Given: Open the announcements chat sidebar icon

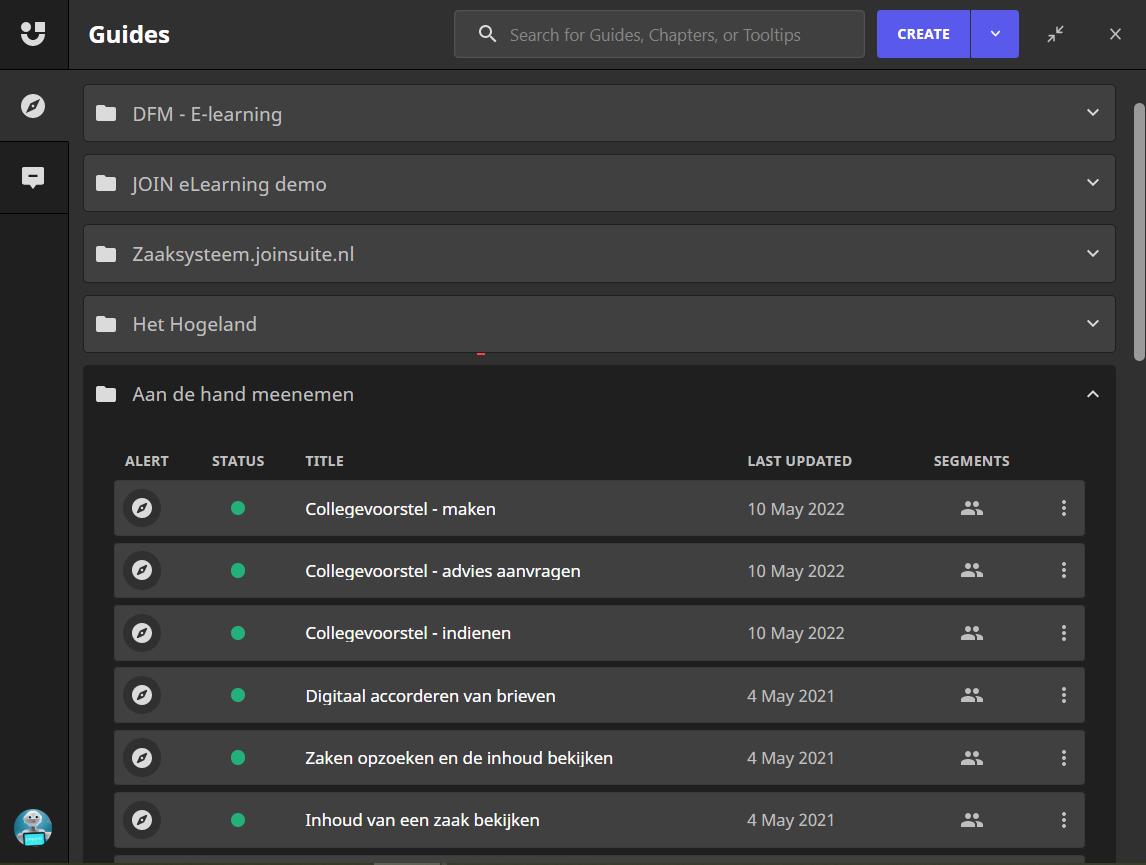Looking at the screenshot, I should [x=33, y=178].
